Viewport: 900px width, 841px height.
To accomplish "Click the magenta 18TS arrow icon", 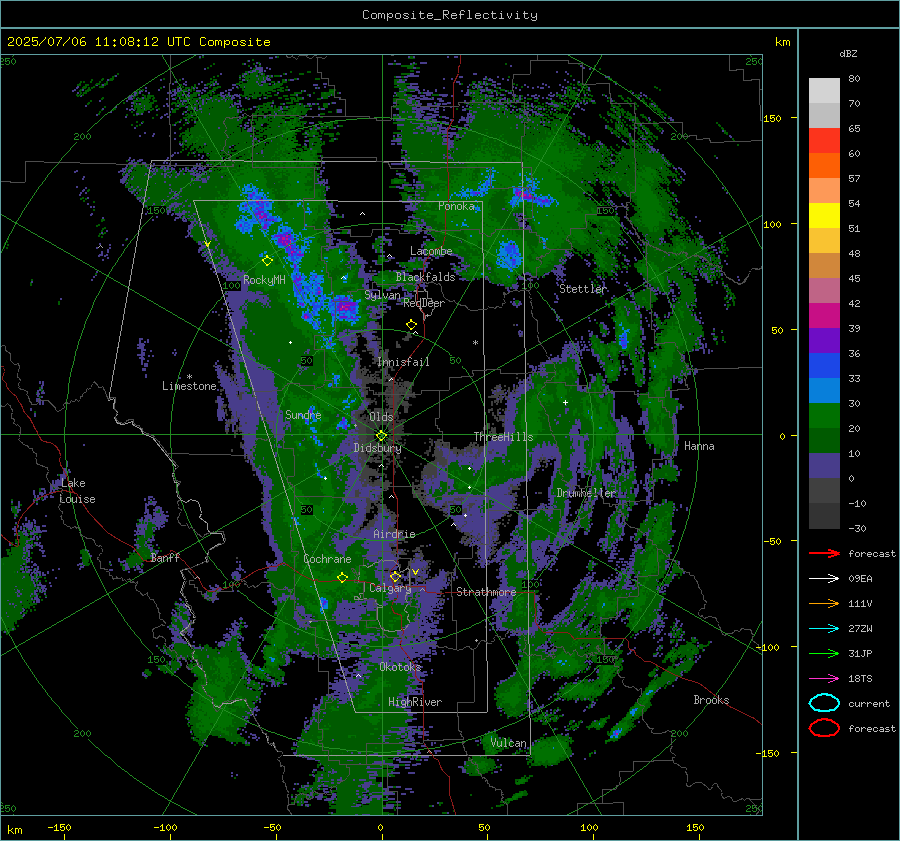I will tap(824, 678).
